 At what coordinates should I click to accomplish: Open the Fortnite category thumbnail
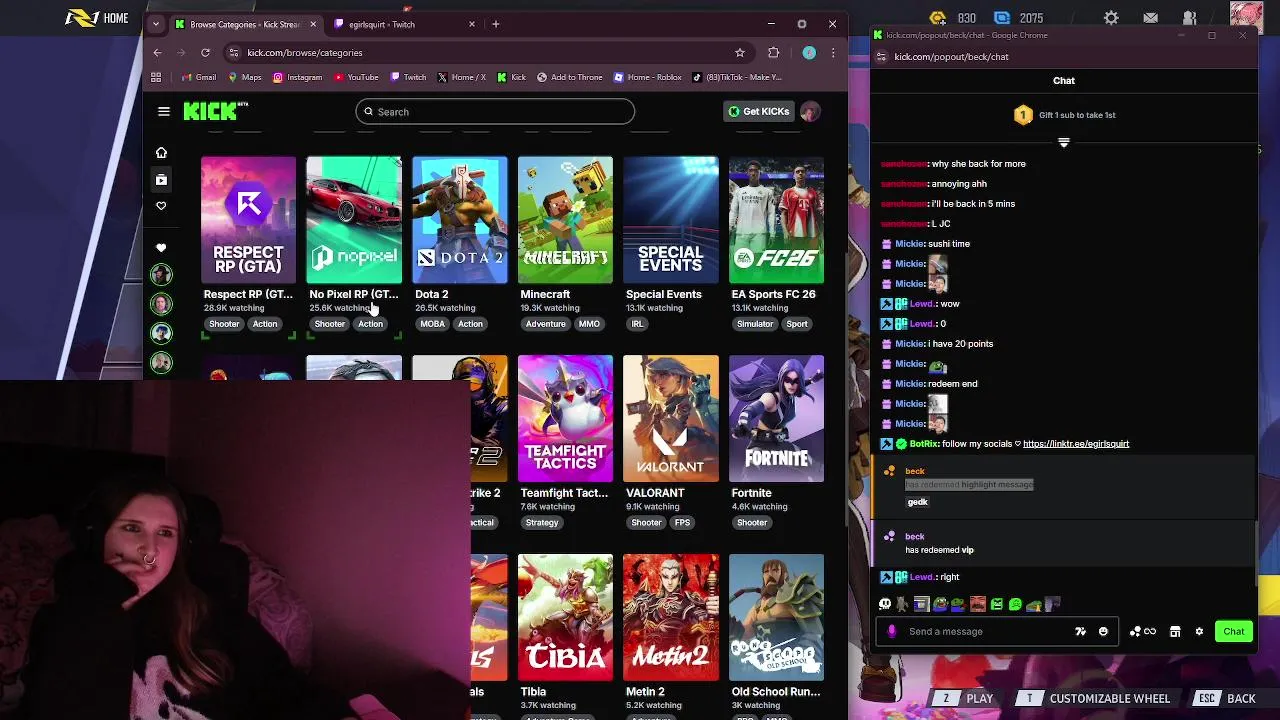click(x=776, y=419)
